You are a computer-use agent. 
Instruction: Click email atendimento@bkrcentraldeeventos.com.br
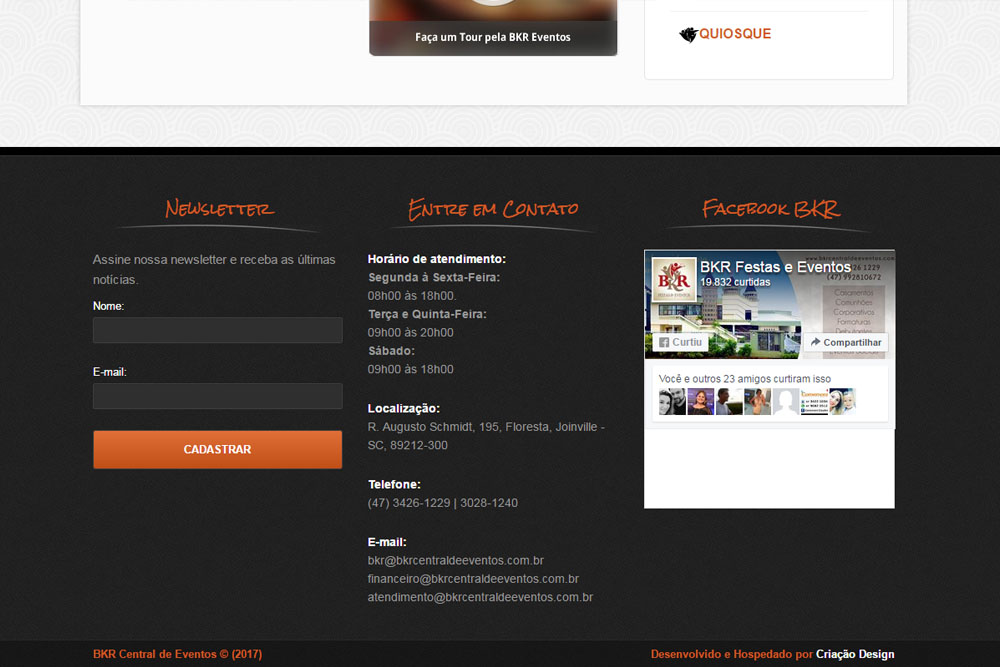480,597
